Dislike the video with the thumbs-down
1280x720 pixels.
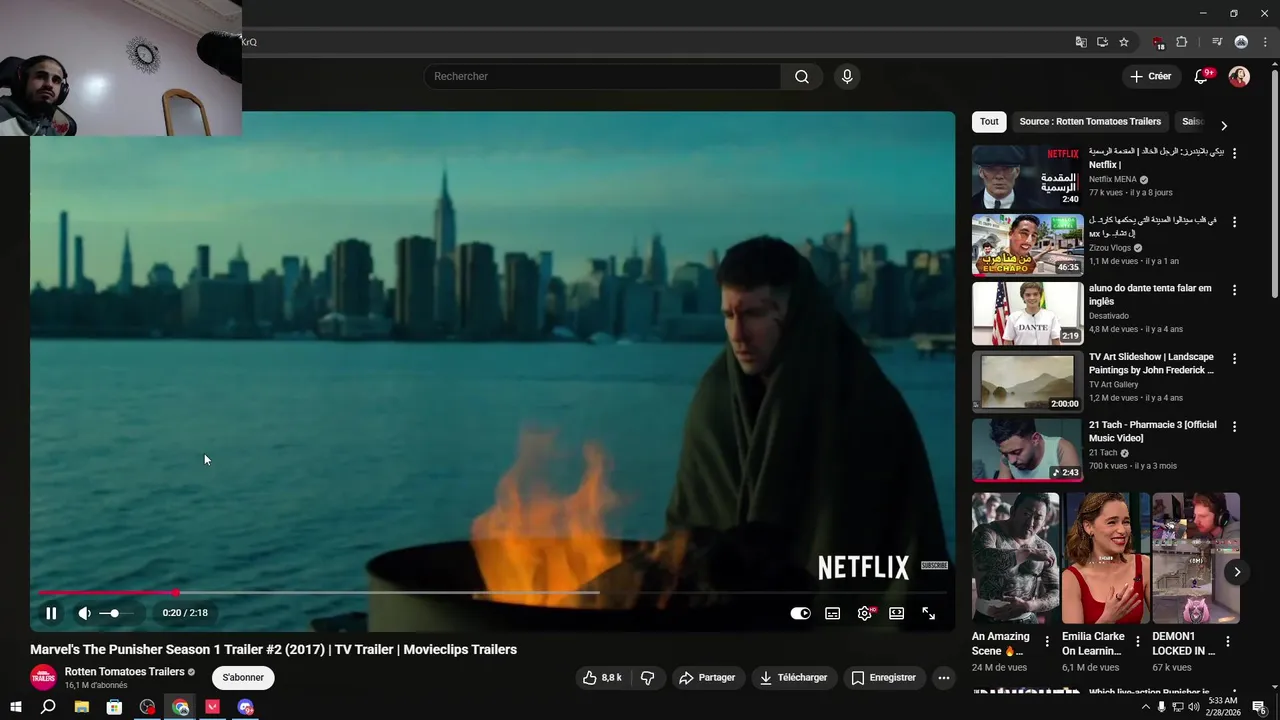click(647, 678)
